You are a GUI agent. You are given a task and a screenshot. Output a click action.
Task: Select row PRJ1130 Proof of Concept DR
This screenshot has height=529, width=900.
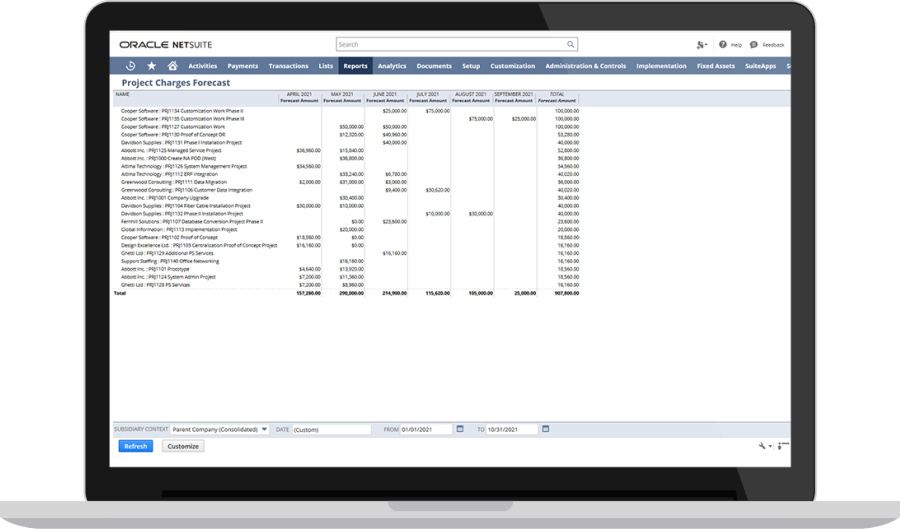pos(347,135)
